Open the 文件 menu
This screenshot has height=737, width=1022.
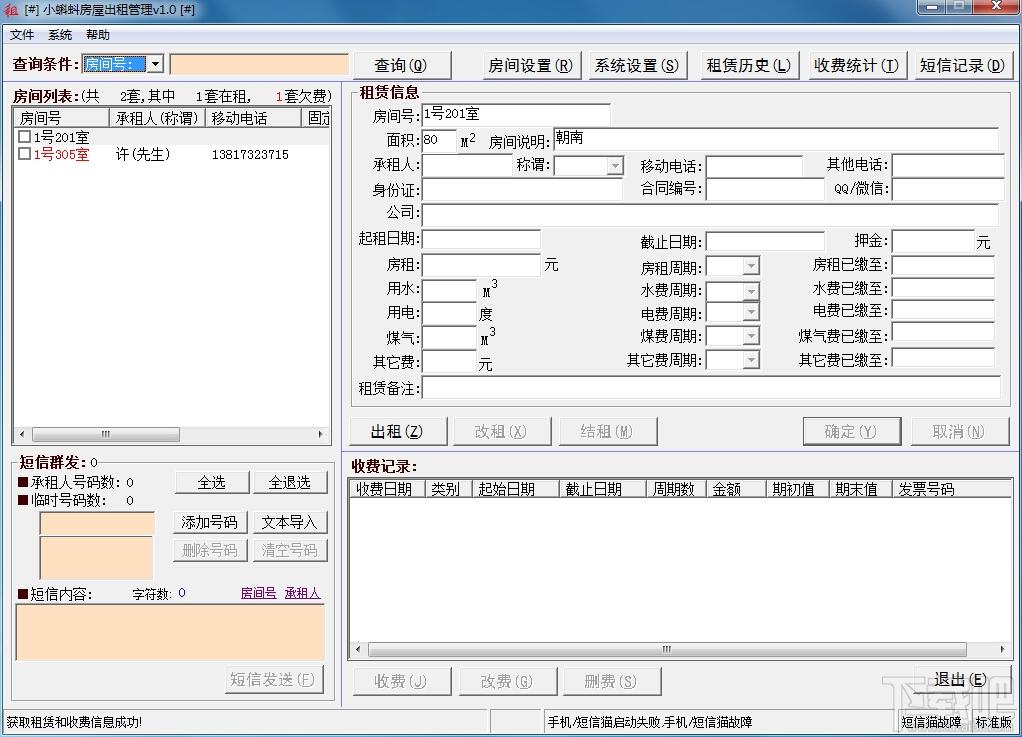tap(22, 35)
